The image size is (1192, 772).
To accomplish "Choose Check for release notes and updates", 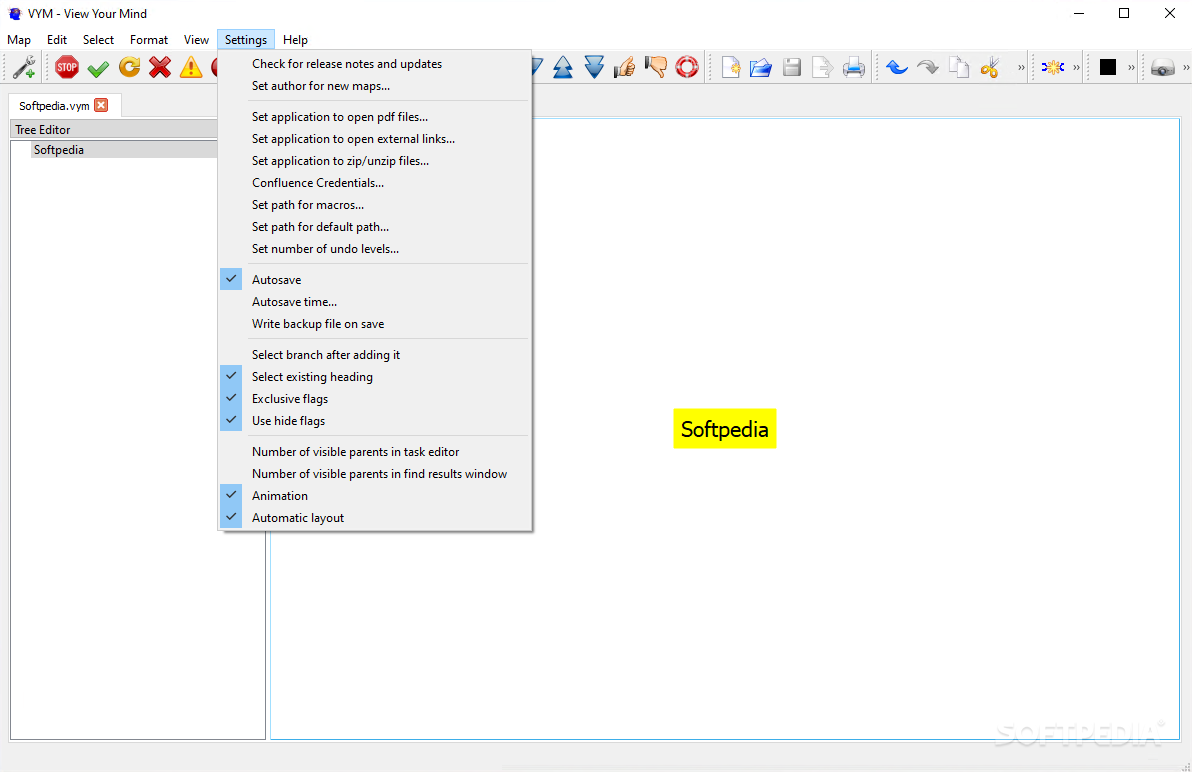I will point(375,64).
